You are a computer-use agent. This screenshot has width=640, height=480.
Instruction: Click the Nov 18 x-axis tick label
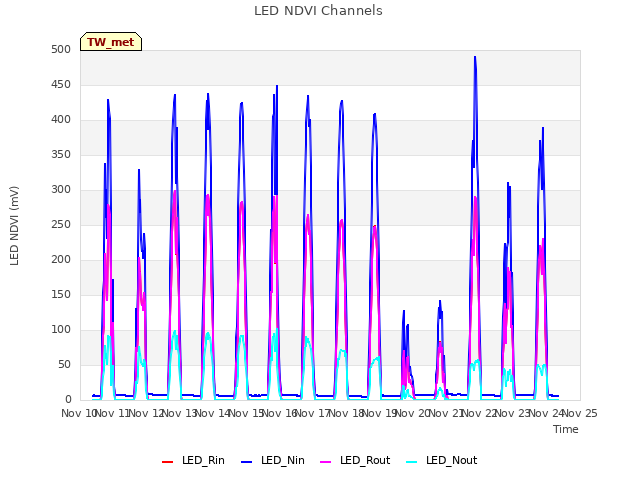(x=347, y=413)
